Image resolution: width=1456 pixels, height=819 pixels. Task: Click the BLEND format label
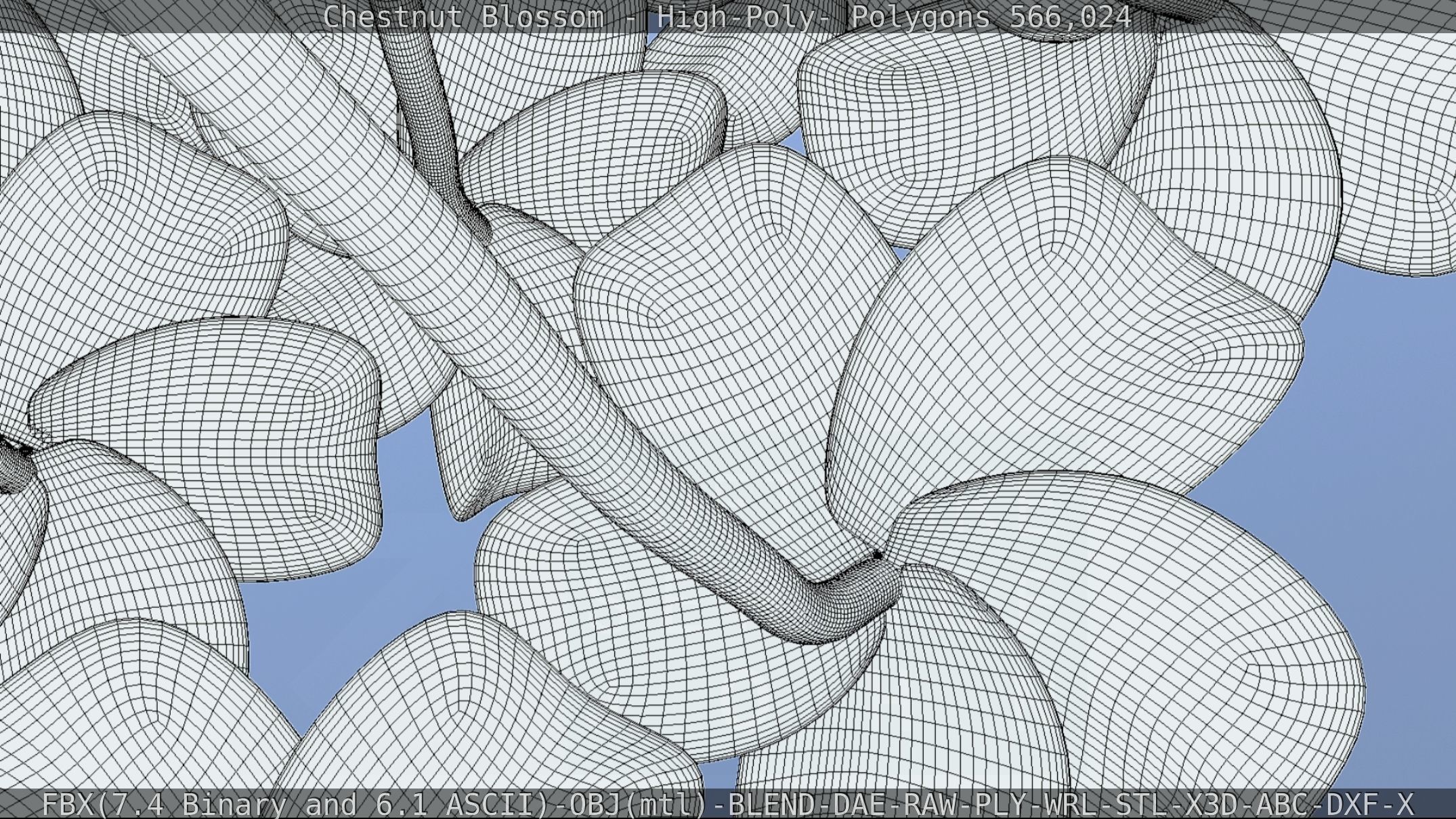pos(773,805)
